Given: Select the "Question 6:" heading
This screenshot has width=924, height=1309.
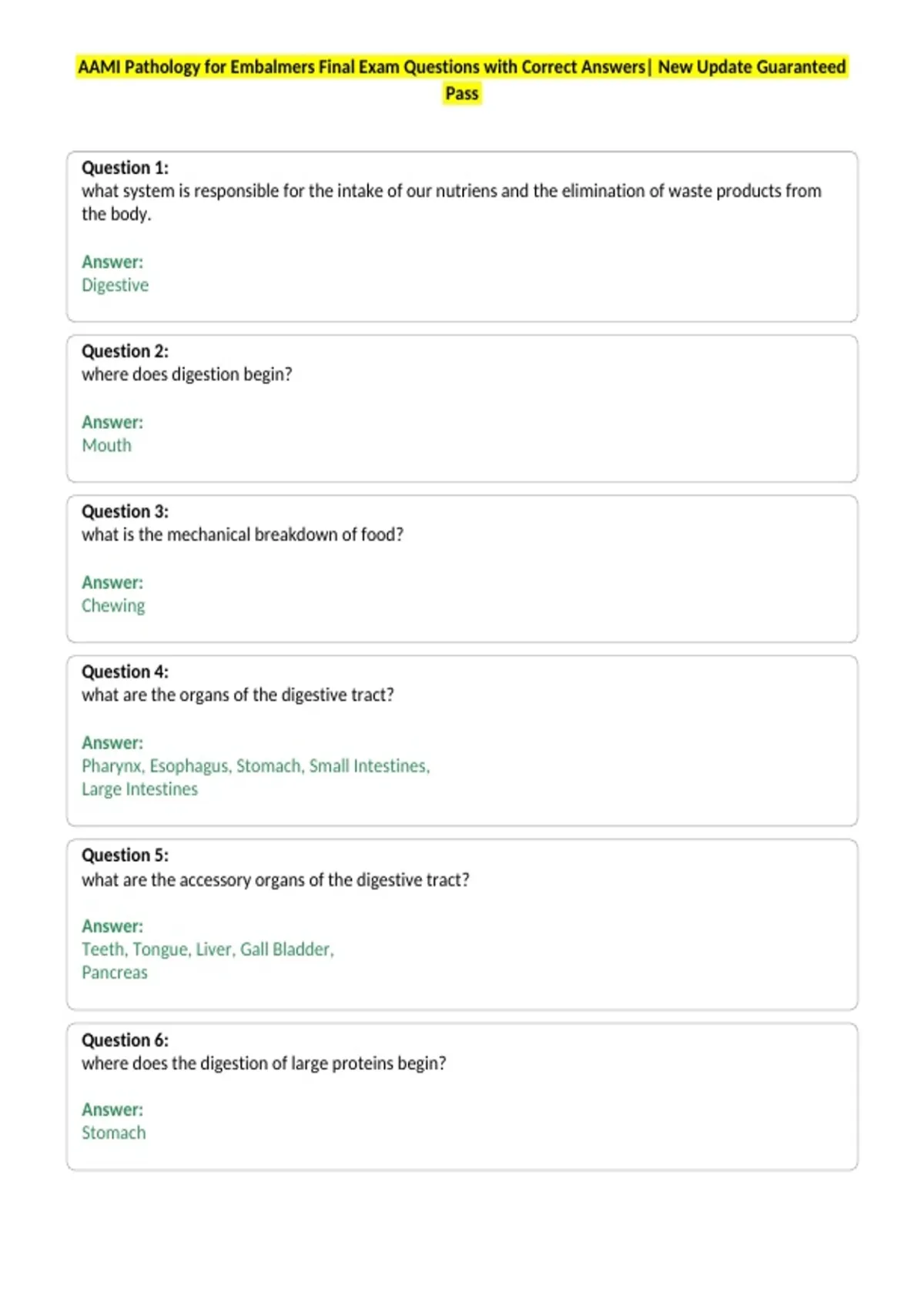Looking at the screenshot, I should [x=125, y=1040].
